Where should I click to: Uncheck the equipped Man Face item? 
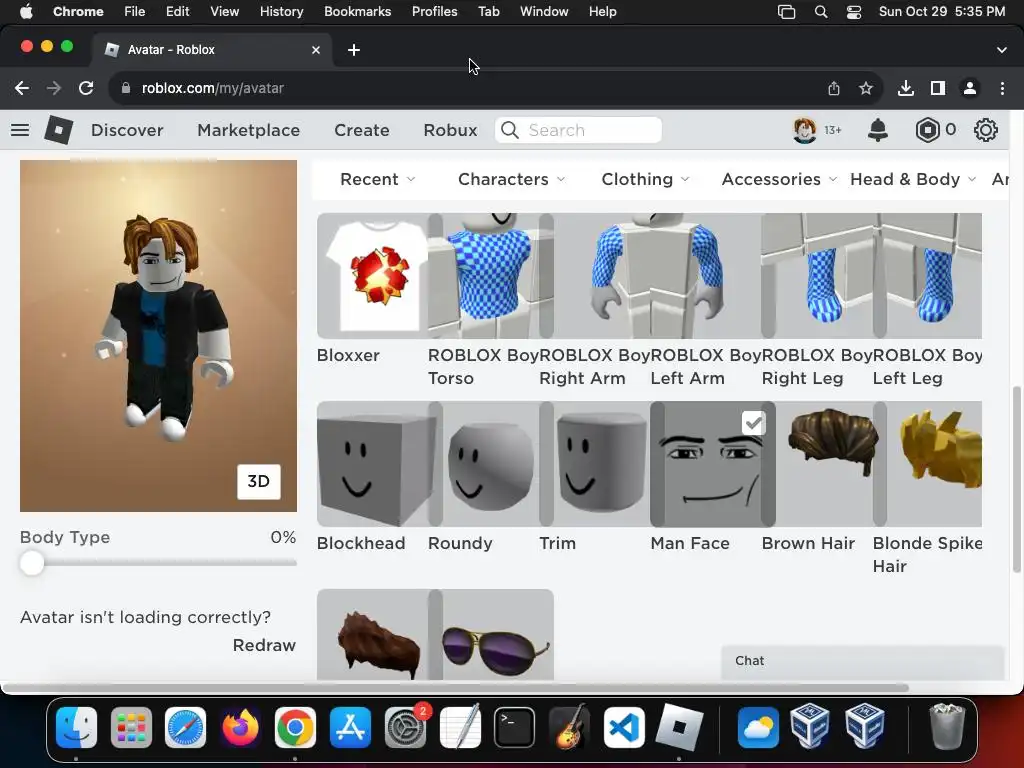[753, 423]
